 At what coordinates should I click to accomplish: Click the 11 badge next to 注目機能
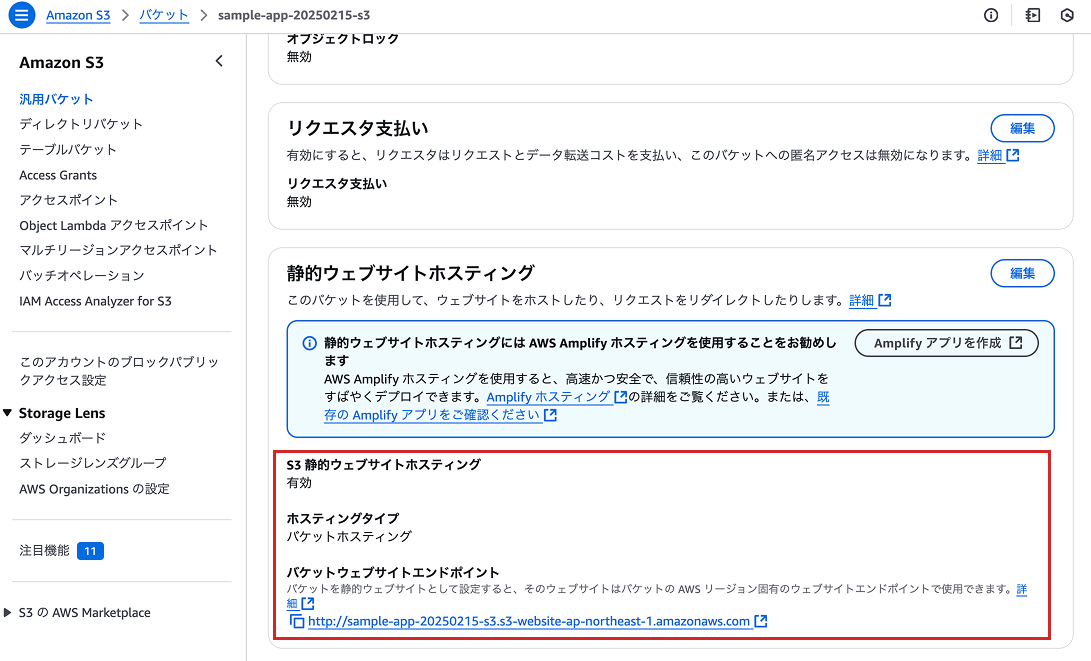90,551
